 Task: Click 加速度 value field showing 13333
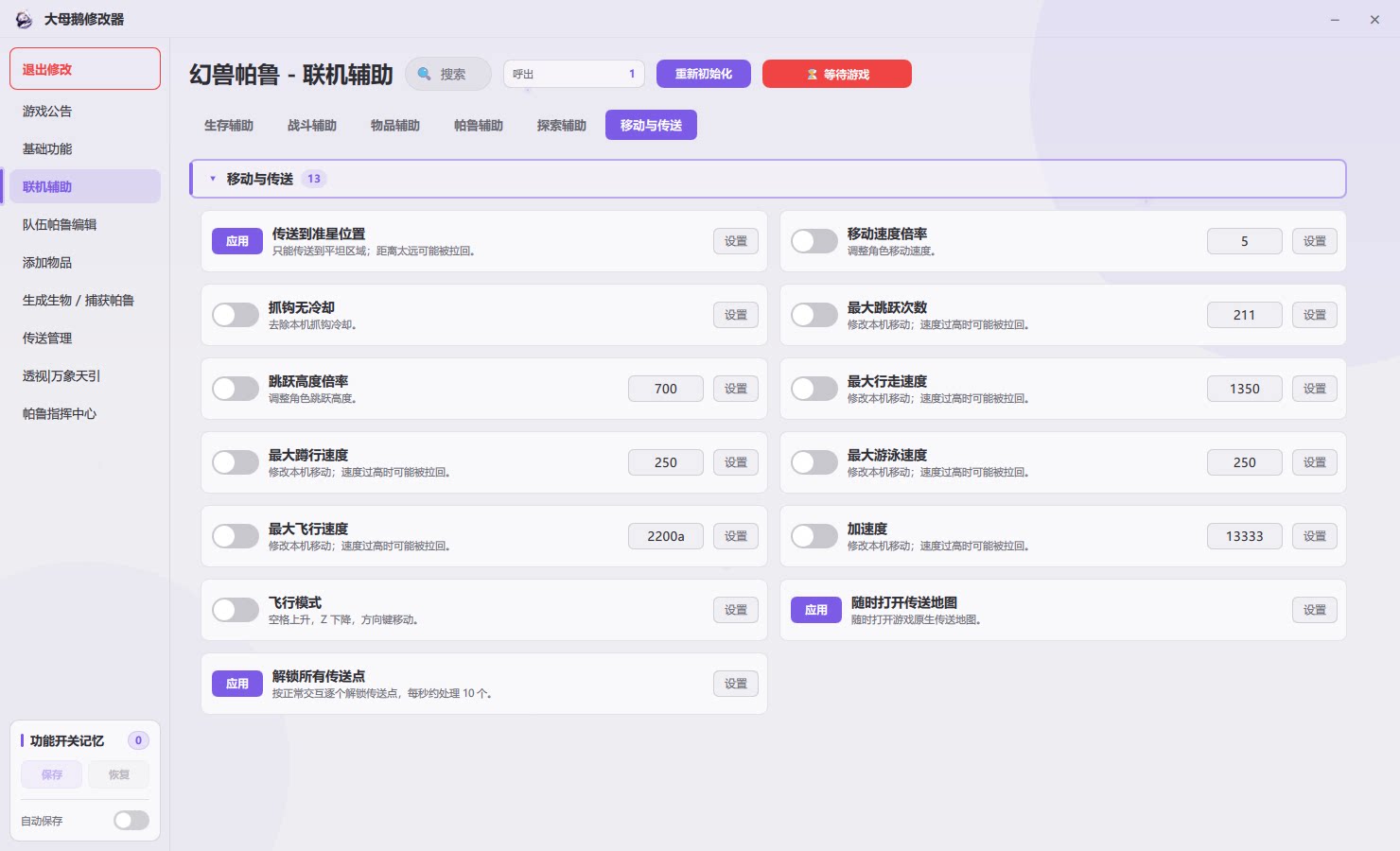click(x=1245, y=536)
